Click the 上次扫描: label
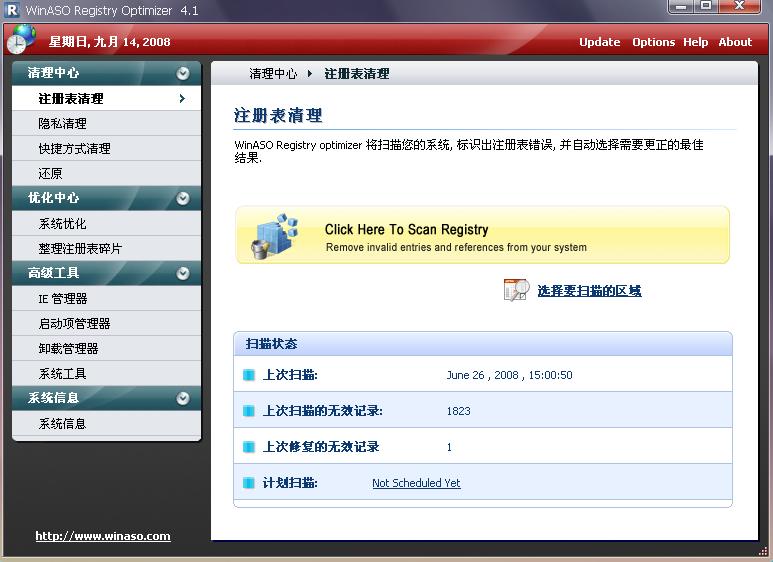 [x=290, y=375]
